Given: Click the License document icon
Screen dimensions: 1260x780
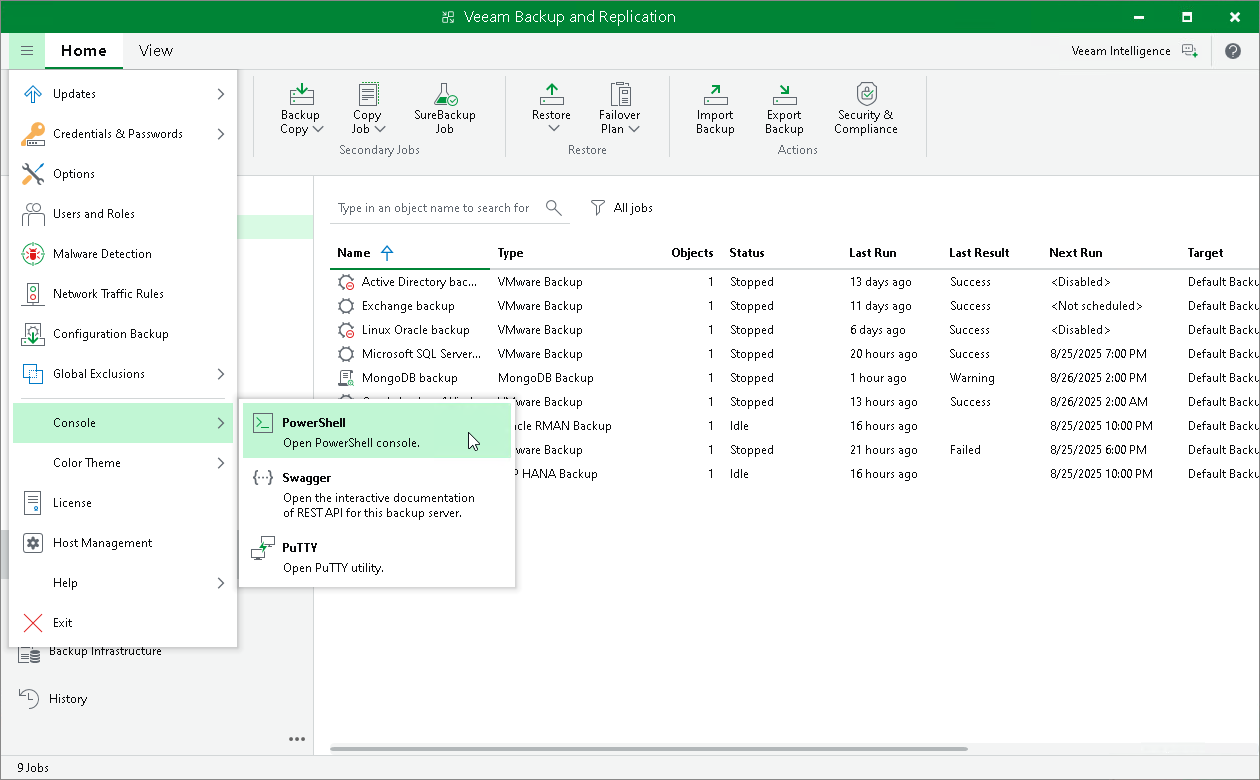Looking at the screenshot, I should [x=33, y=503].
